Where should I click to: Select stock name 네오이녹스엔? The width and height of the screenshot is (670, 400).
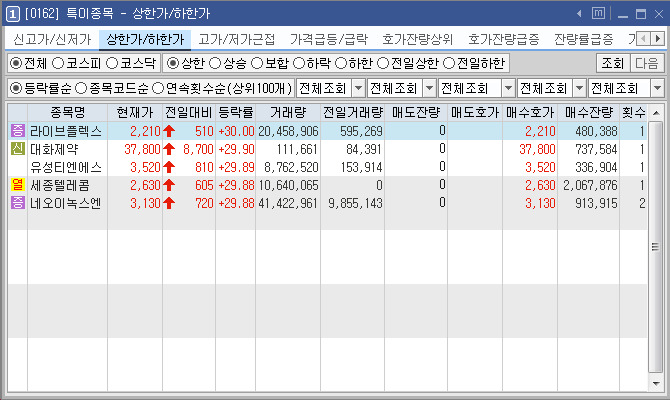click(x=66, y=203)
